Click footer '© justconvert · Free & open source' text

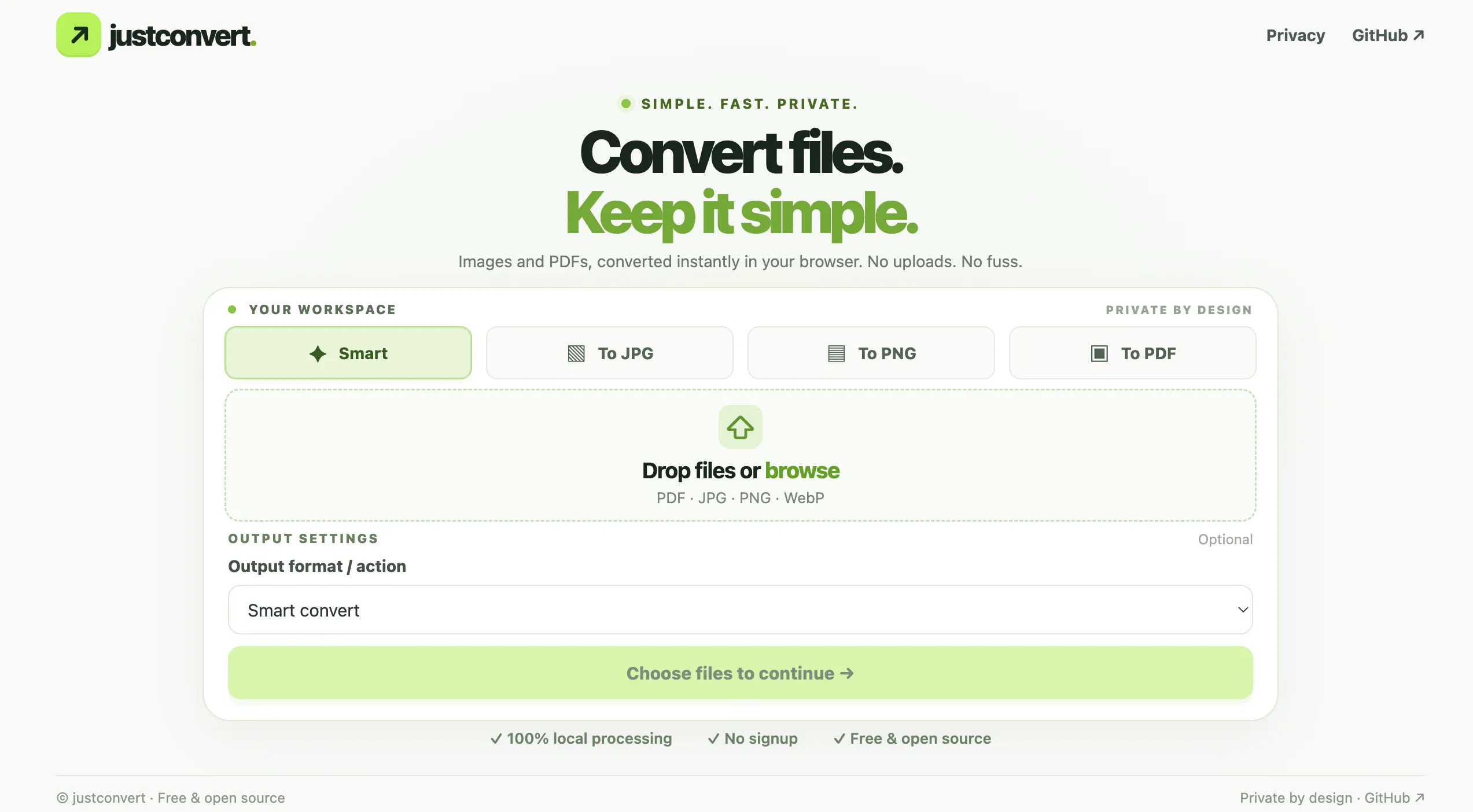point(171,798)
